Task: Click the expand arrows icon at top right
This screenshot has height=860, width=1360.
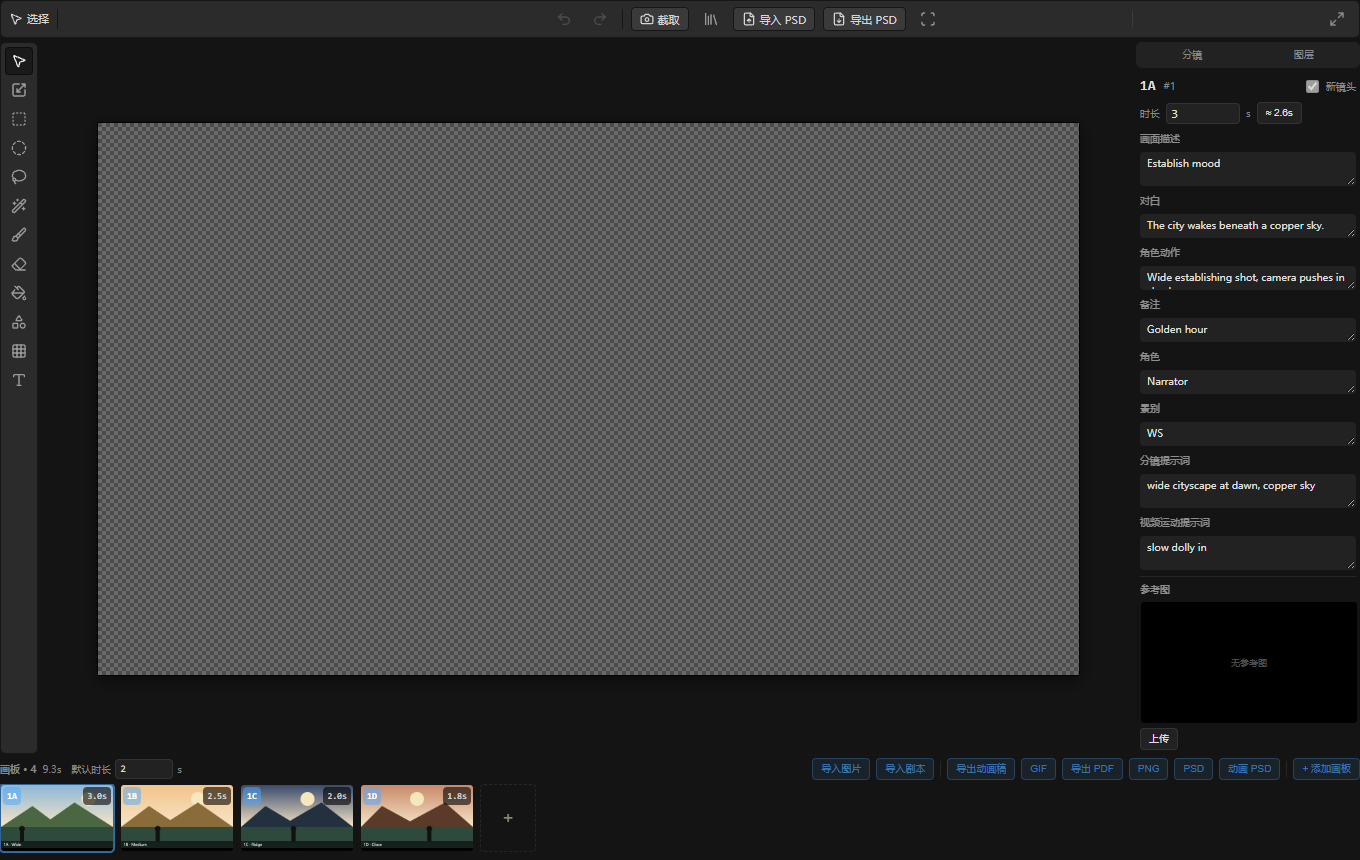Action: click(1337, 19)
